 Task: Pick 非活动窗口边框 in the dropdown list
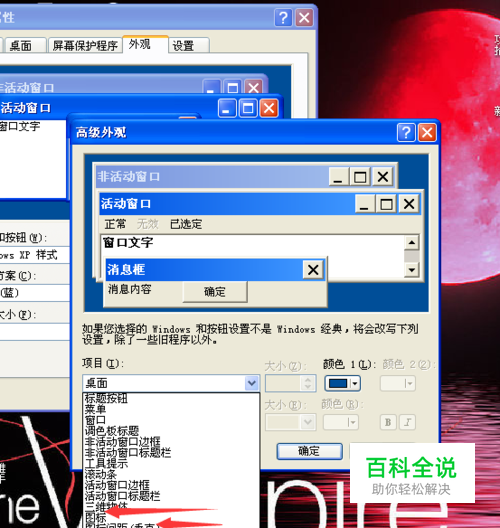171,441
